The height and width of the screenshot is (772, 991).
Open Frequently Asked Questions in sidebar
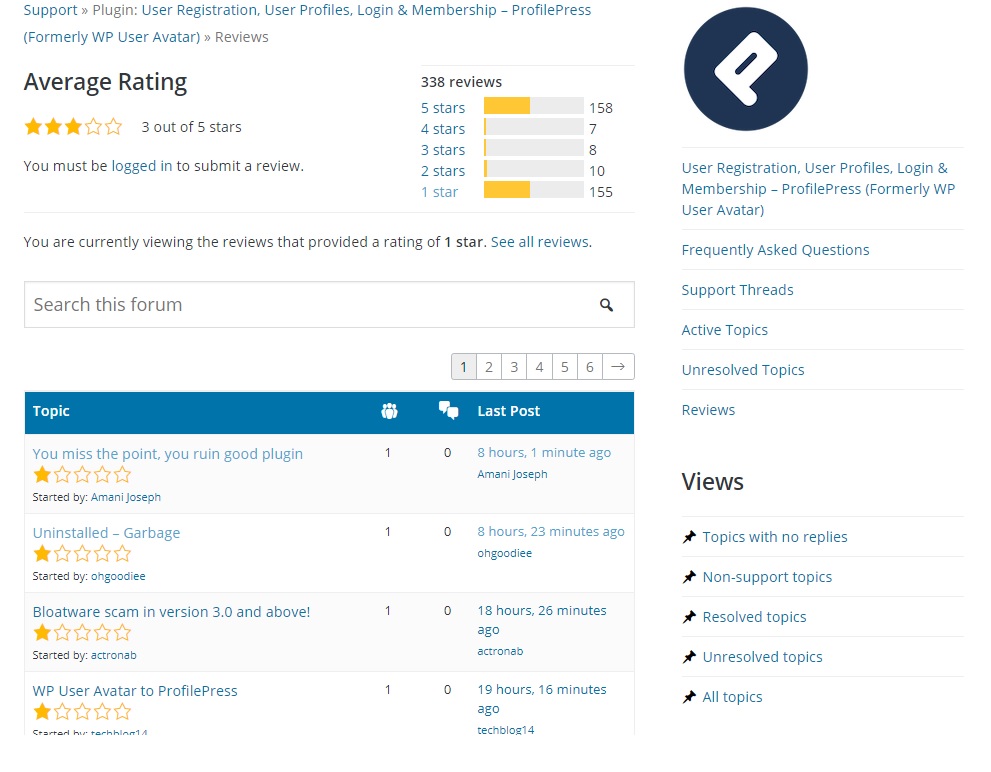coord(775,250)
